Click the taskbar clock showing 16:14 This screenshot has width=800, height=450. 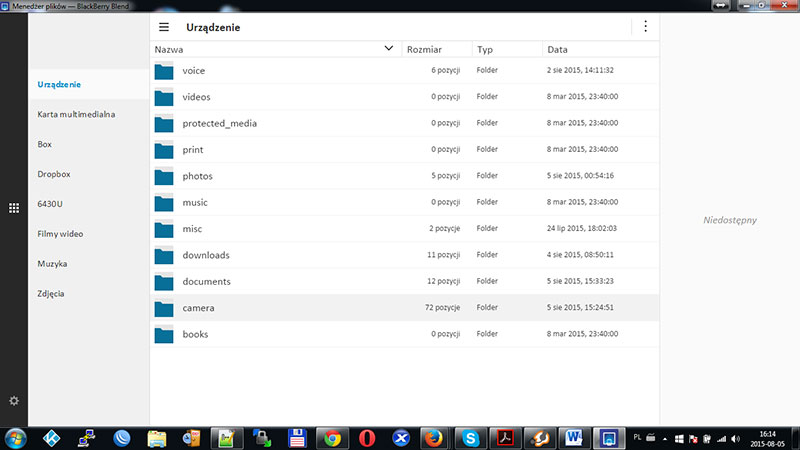(767, 439)
